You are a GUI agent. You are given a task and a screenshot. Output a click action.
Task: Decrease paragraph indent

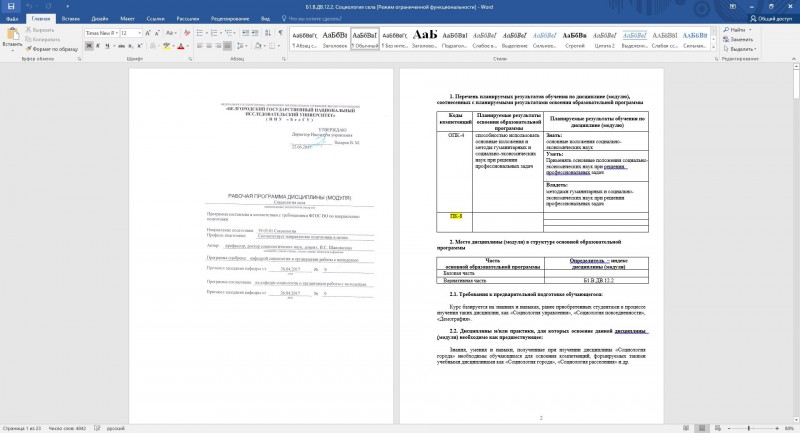[245, 33]
